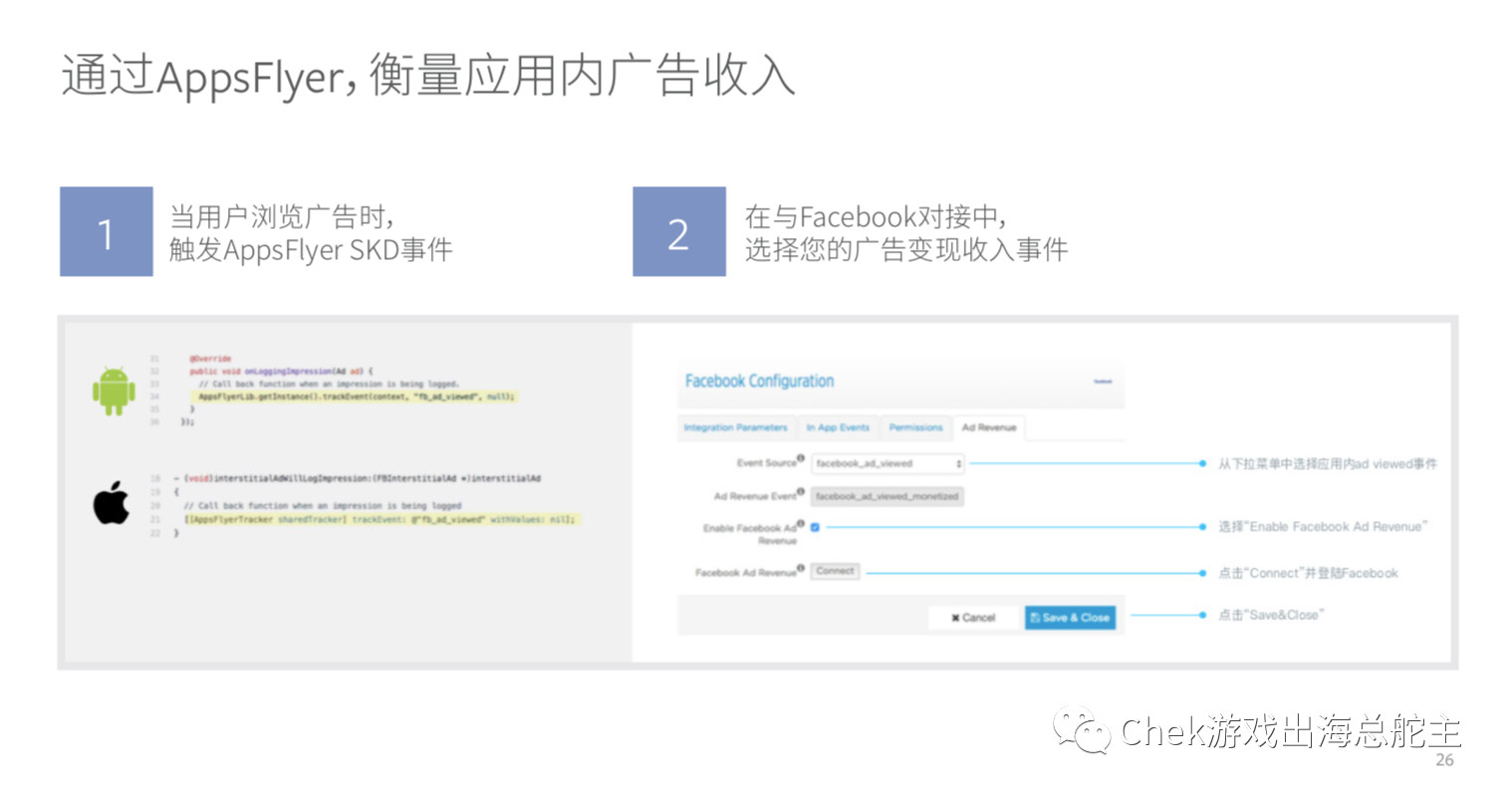Toggle the Enable Facebook Ad Revenue checkbox
This screenshot has height=798, width=1512.
coord(815,527)
